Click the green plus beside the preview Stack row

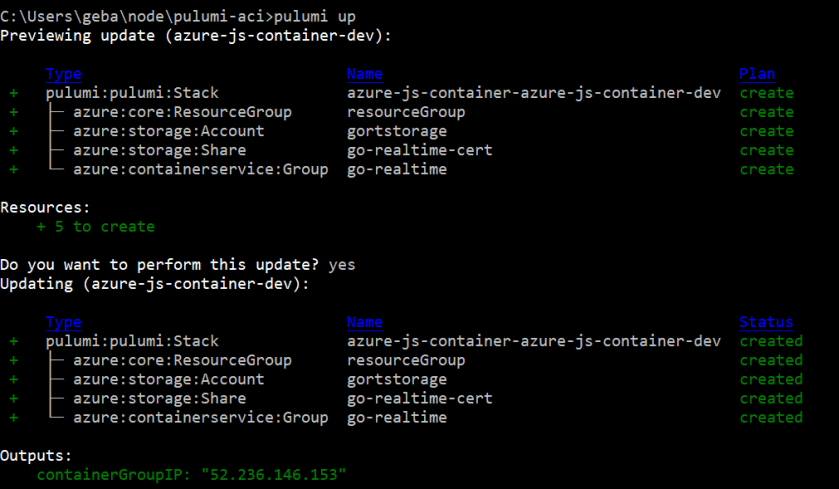coord(14,93)
